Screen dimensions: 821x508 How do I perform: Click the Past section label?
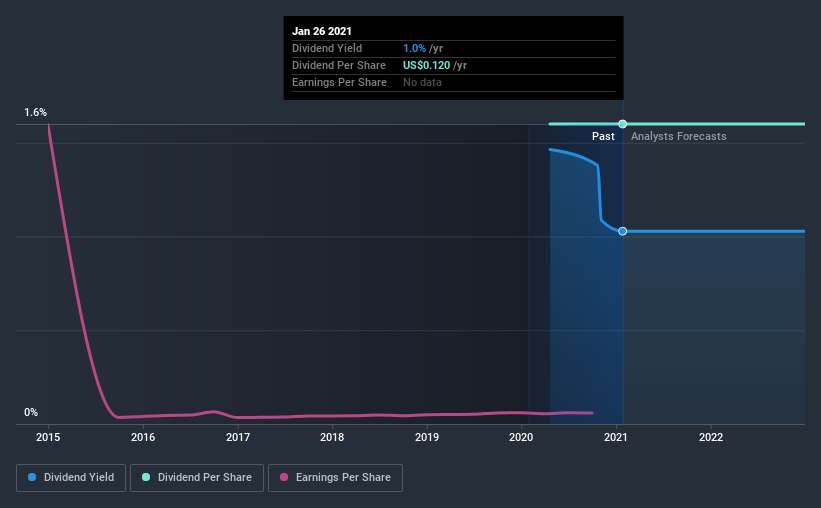click(x=603, y=136)
